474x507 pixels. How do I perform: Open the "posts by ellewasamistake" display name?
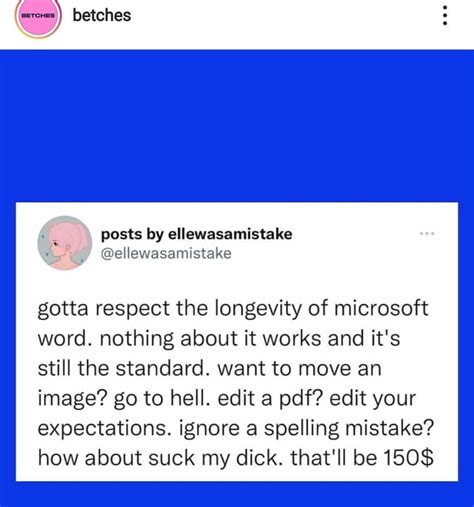pyautogui.click(x=197, y=234)
